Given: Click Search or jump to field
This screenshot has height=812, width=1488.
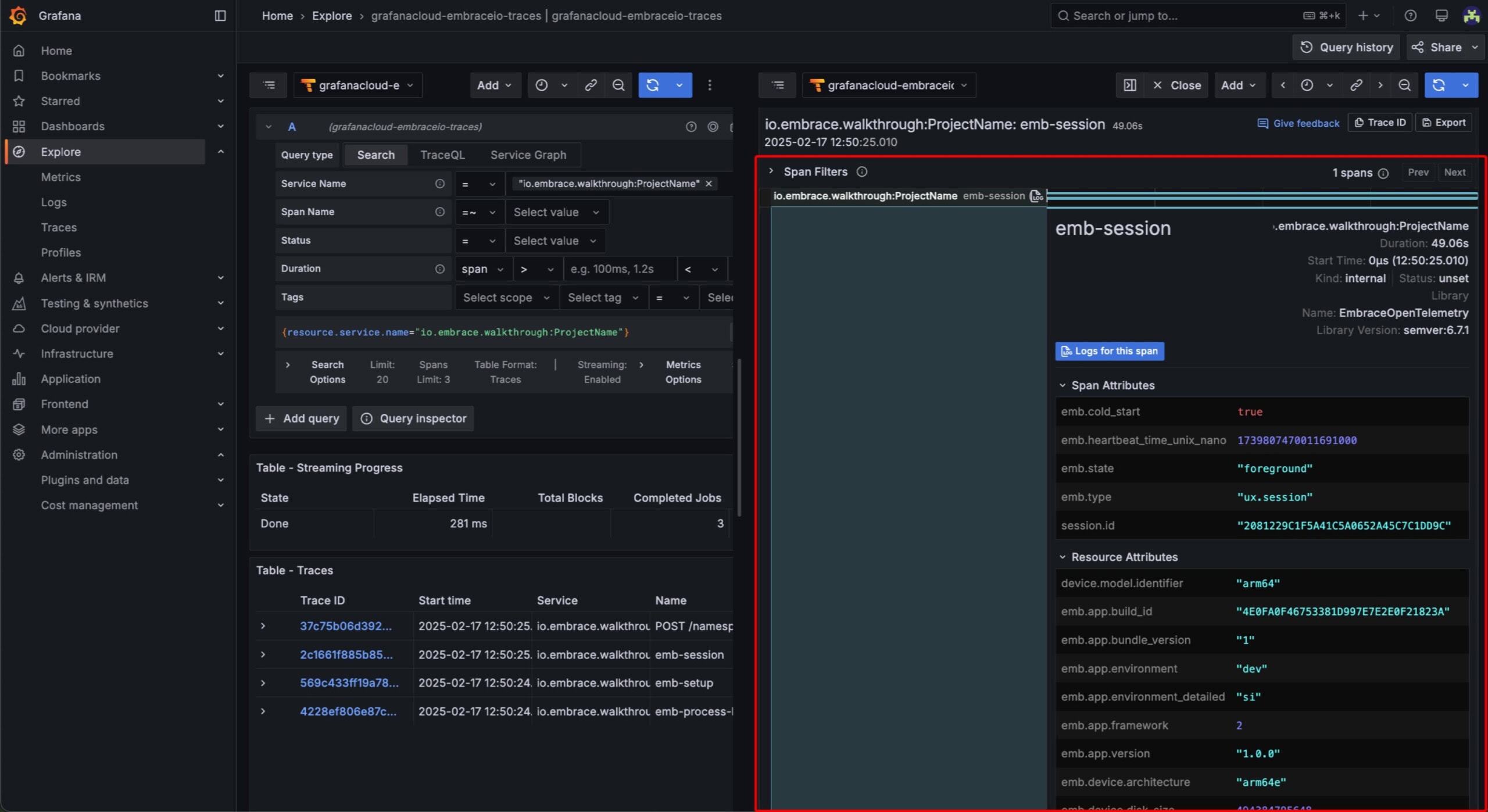Looking at the screenshot, I should tap(1199, 16).
